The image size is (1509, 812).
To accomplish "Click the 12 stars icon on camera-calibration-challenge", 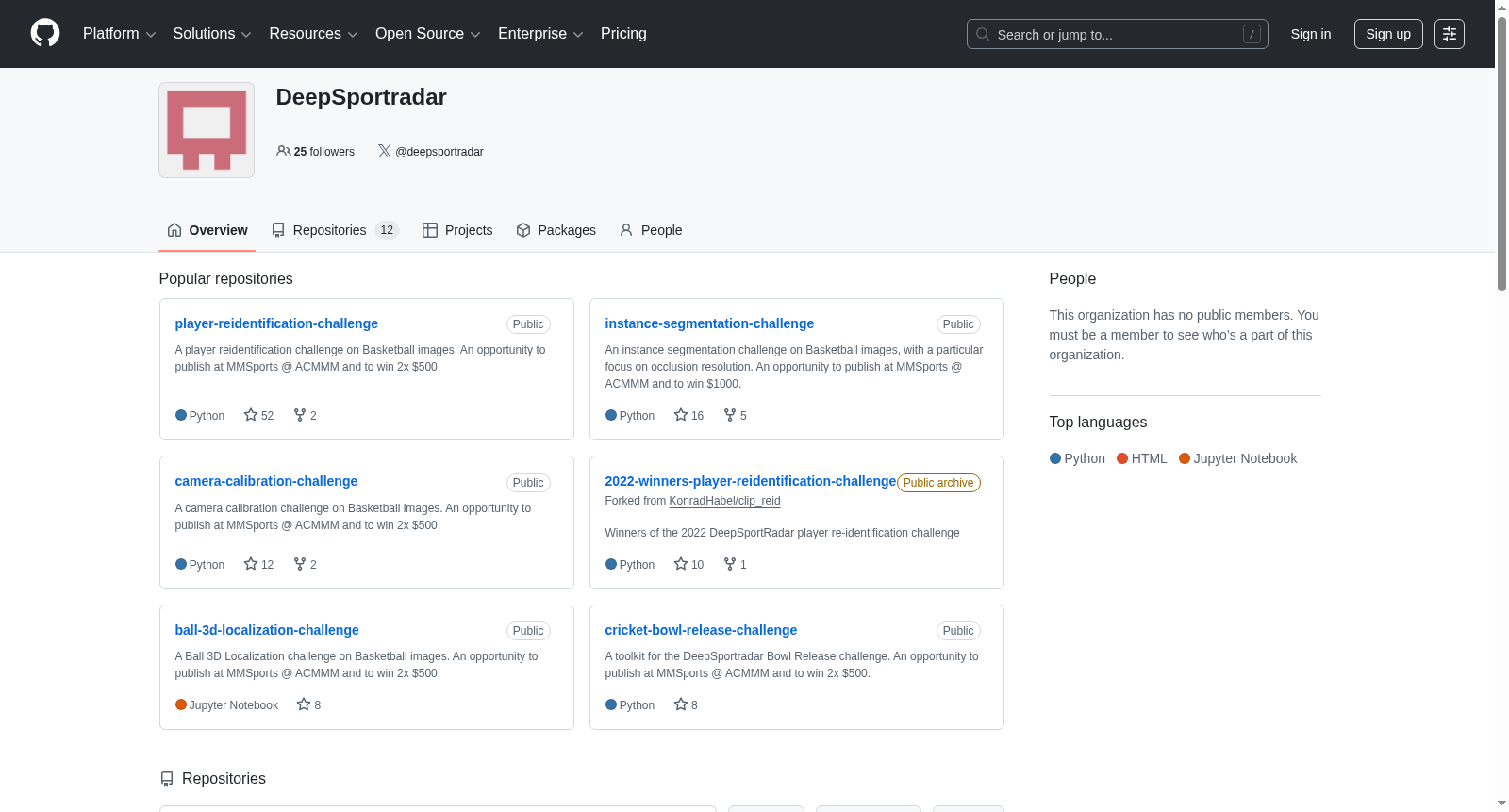I will click(x=251, y=564).
